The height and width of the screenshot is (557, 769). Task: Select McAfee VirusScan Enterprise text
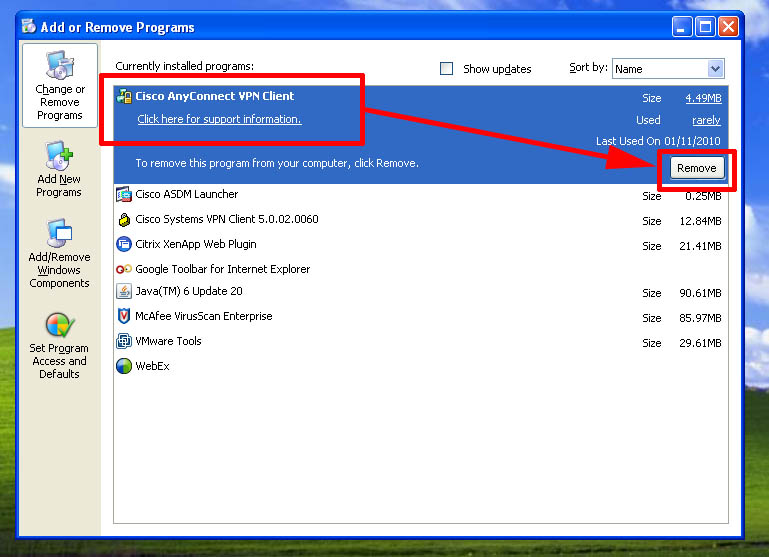click(204, 316)
